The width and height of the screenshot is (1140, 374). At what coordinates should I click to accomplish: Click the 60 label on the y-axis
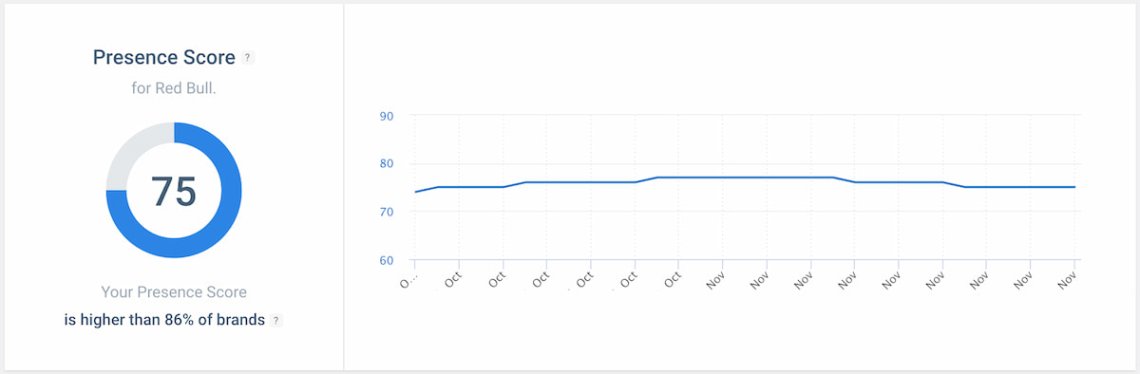[x=386, y=260]
